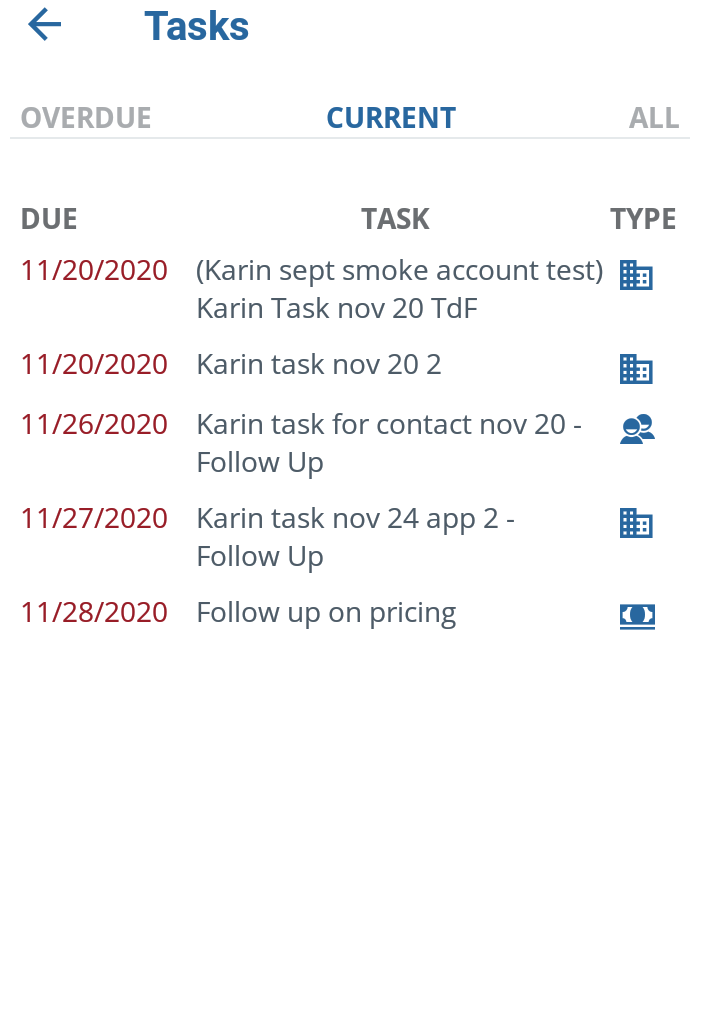The image size is (720, 1020).
Task: Open Karin task nov 24 app 2 Follow Up
Action: [356, 537]
